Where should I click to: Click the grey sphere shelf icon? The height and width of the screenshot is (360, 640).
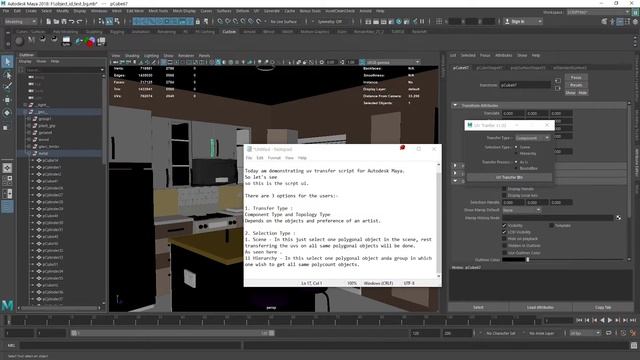click(19, 41)
